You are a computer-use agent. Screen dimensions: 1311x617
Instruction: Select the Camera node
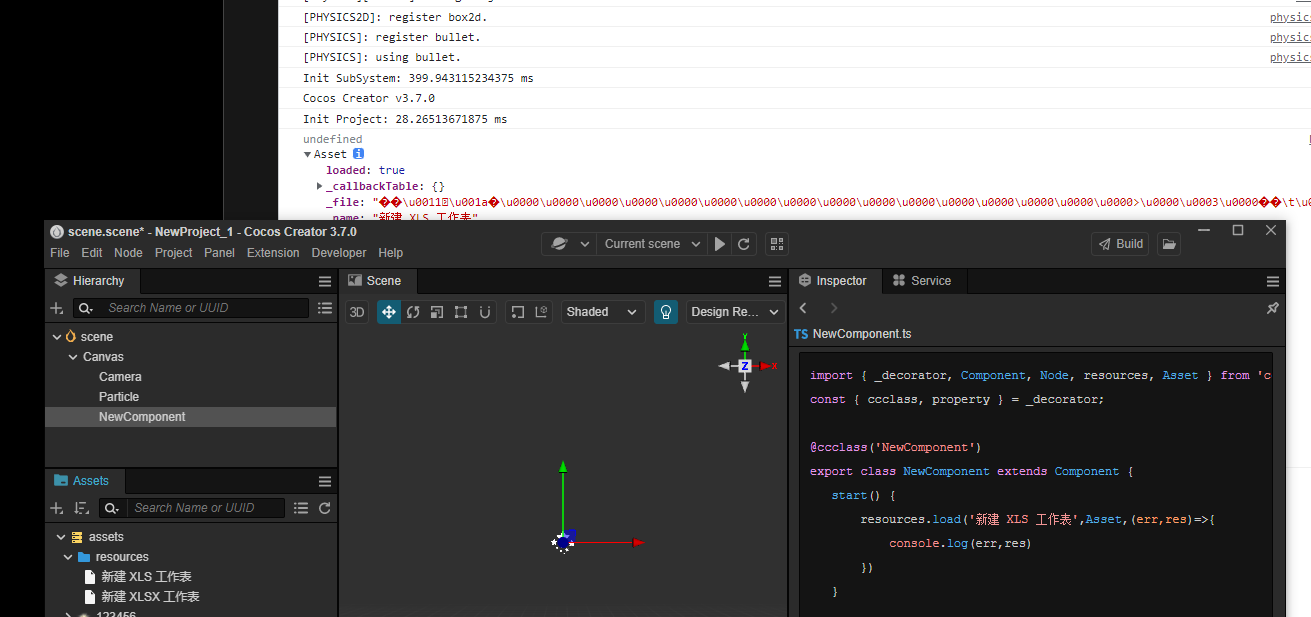120,377
